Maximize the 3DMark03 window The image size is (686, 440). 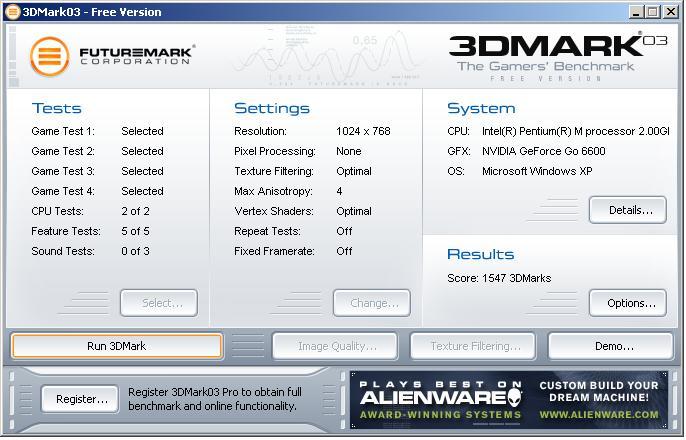[x=652, y=12]
